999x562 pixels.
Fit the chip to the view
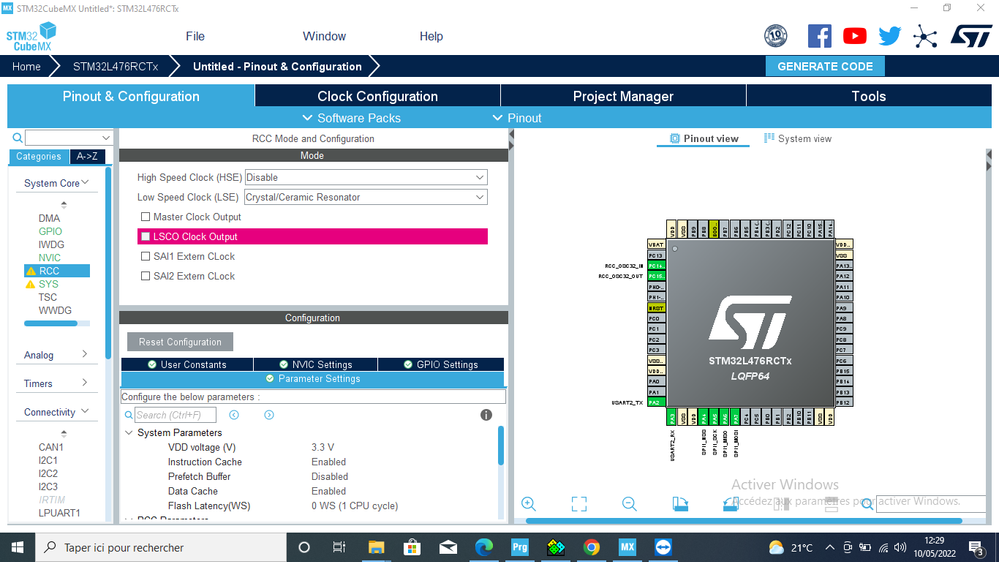click(579, 504)
